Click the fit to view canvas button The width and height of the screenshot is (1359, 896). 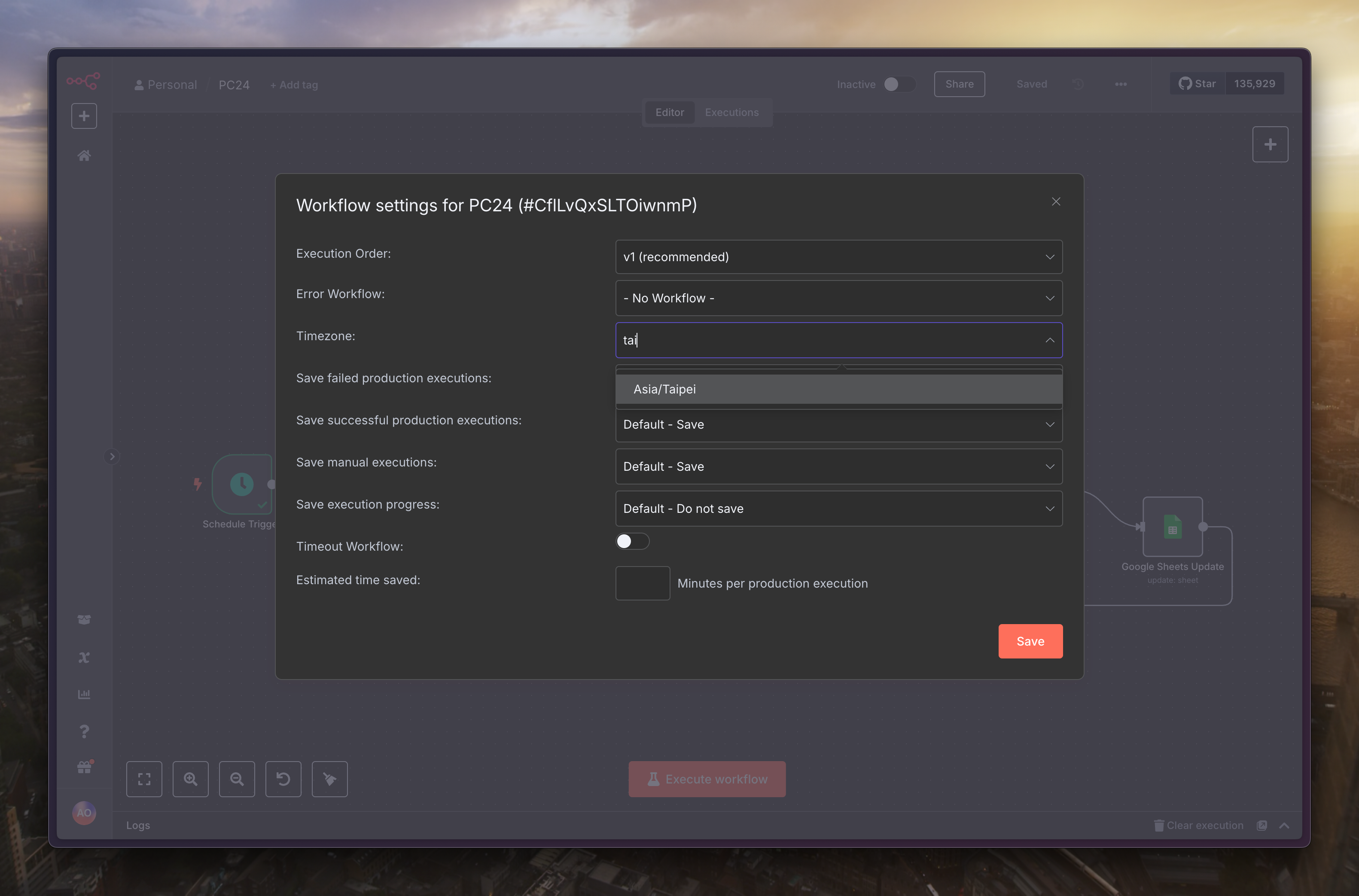point(144,779)
